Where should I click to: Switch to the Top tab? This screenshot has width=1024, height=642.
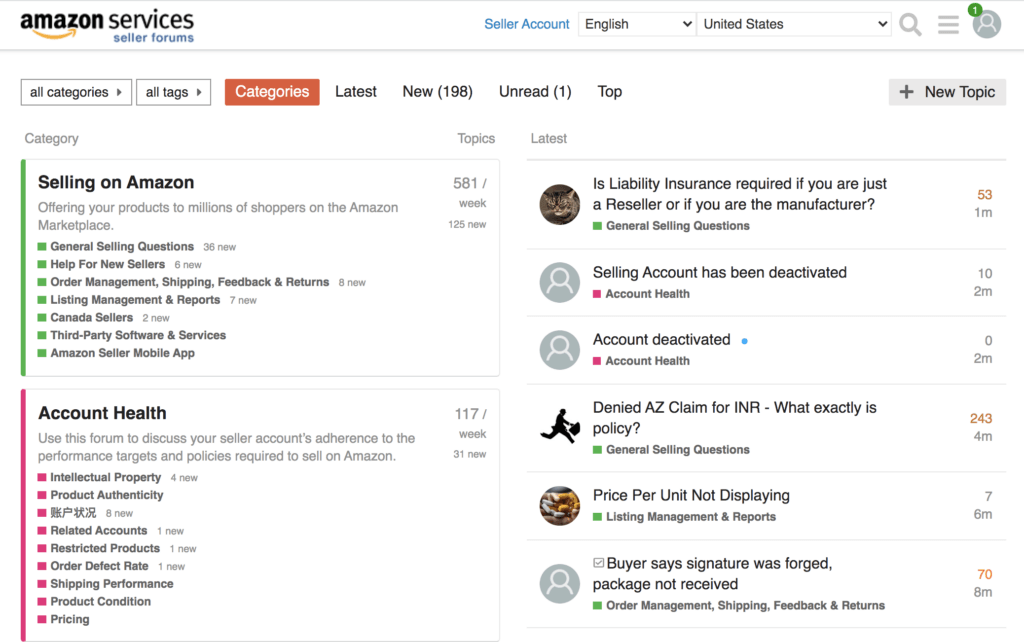610,92
